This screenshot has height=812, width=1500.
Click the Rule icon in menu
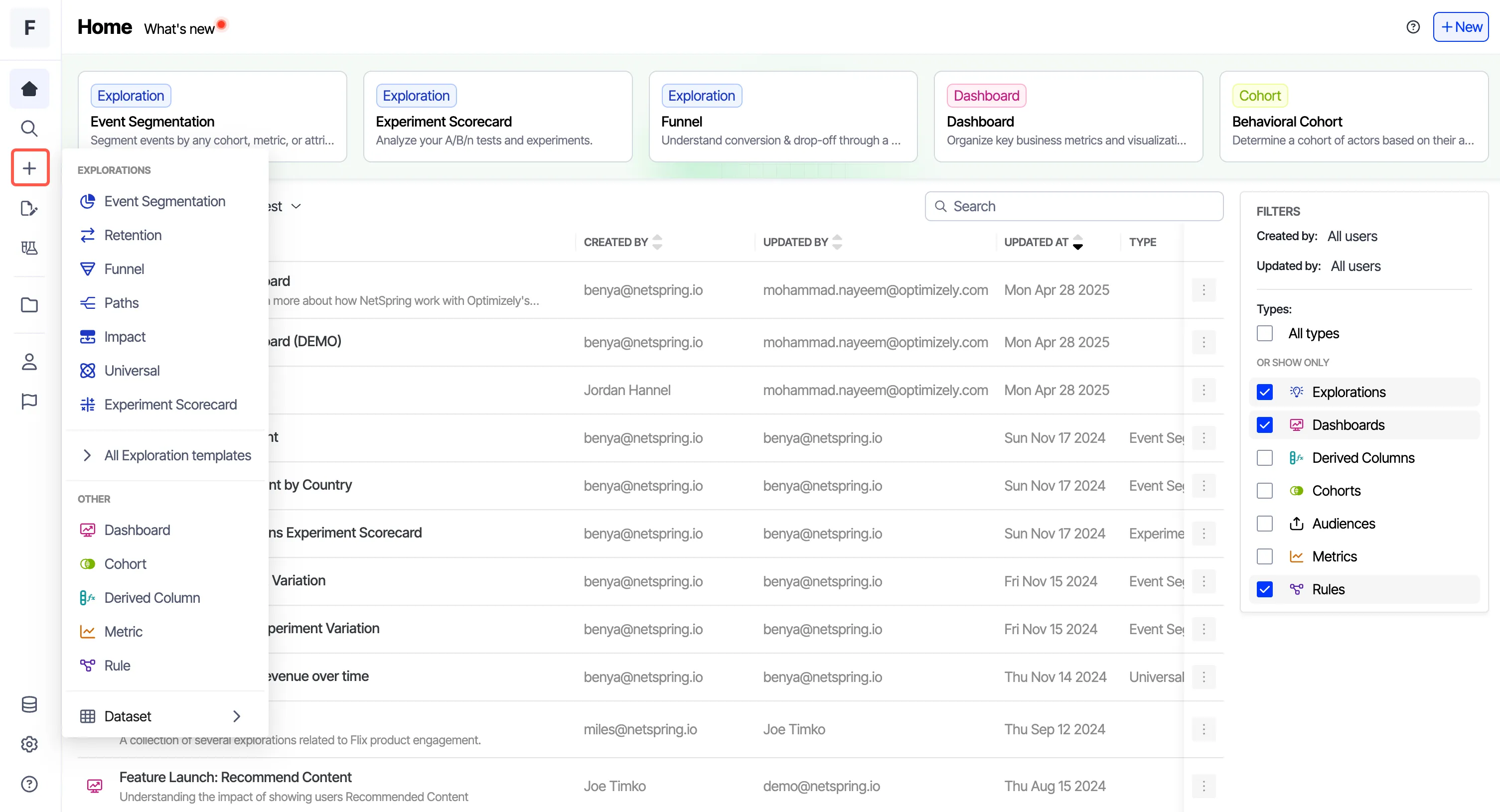(x=87, y=666)
